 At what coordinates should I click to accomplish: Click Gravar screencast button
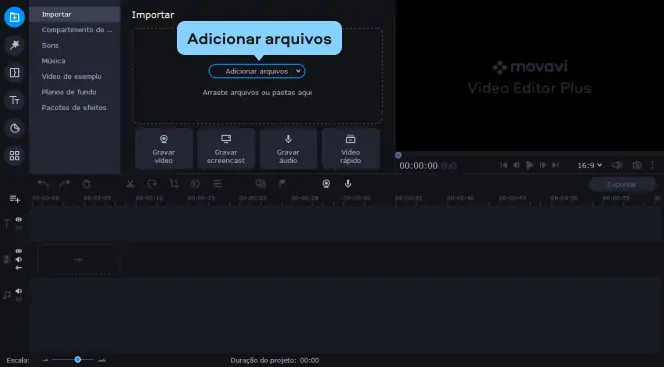click(x=226, y=149)
